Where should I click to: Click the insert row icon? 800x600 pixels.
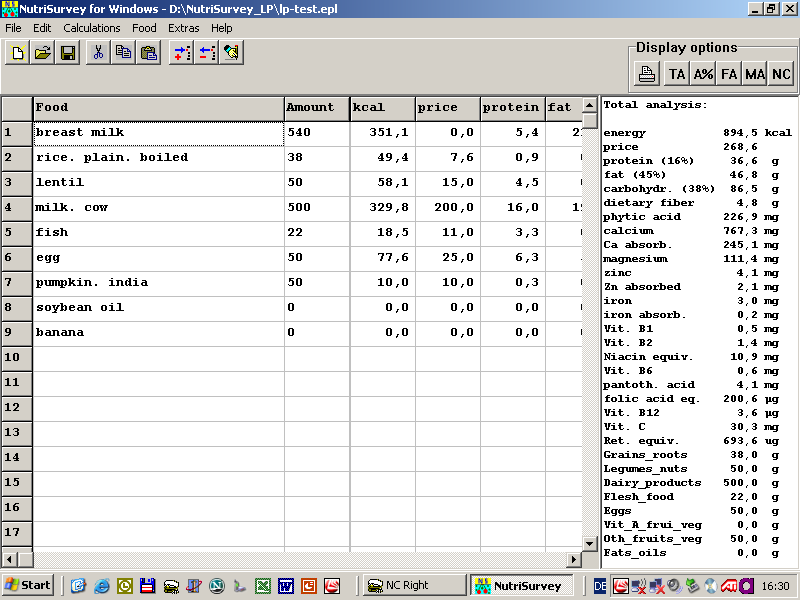pos(181,53)
